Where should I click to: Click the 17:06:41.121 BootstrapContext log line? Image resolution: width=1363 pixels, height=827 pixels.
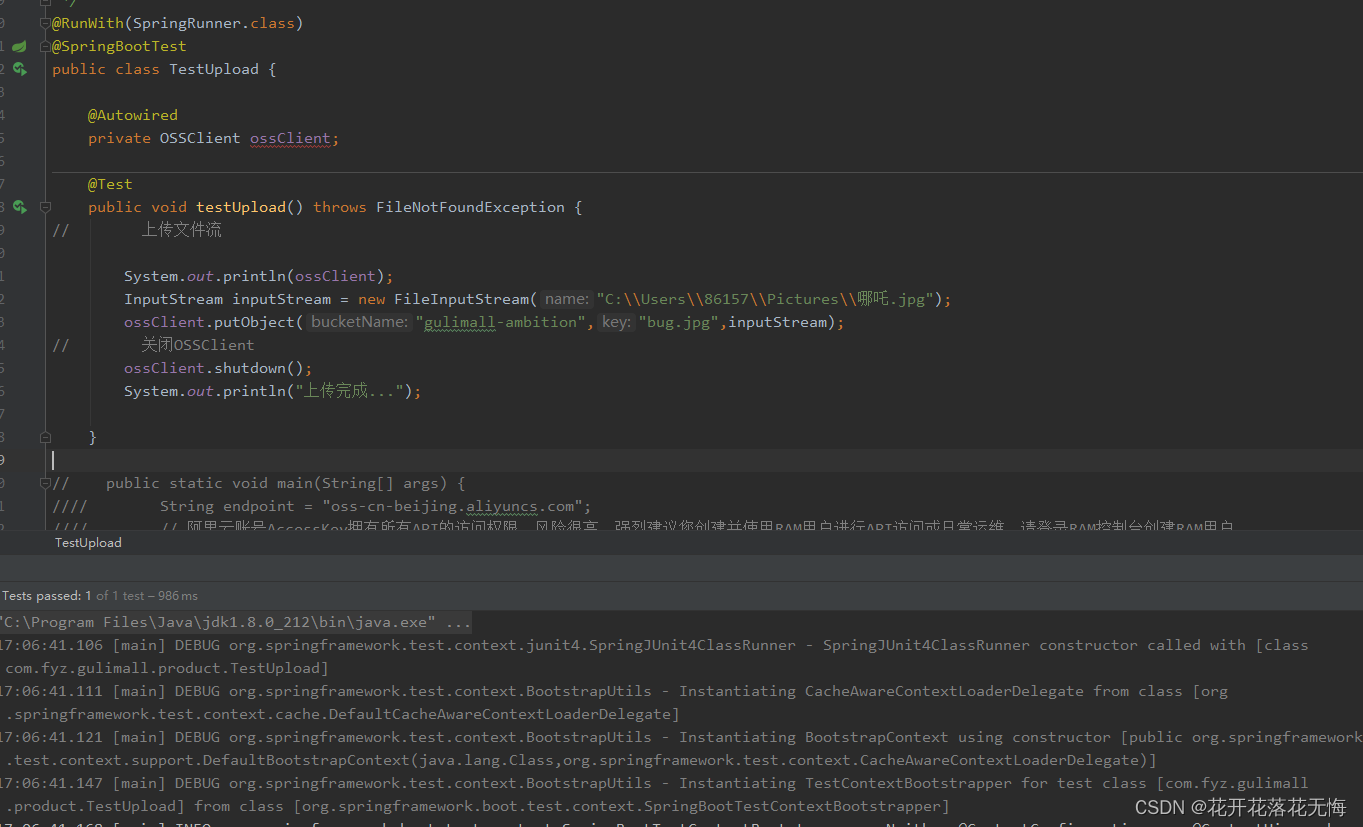coord(680,737)
